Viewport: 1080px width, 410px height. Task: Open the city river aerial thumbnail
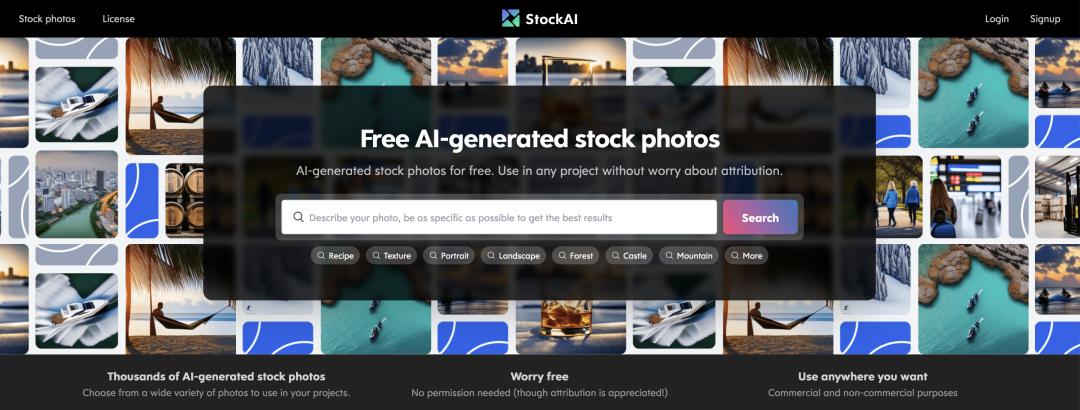coord(76,194)
